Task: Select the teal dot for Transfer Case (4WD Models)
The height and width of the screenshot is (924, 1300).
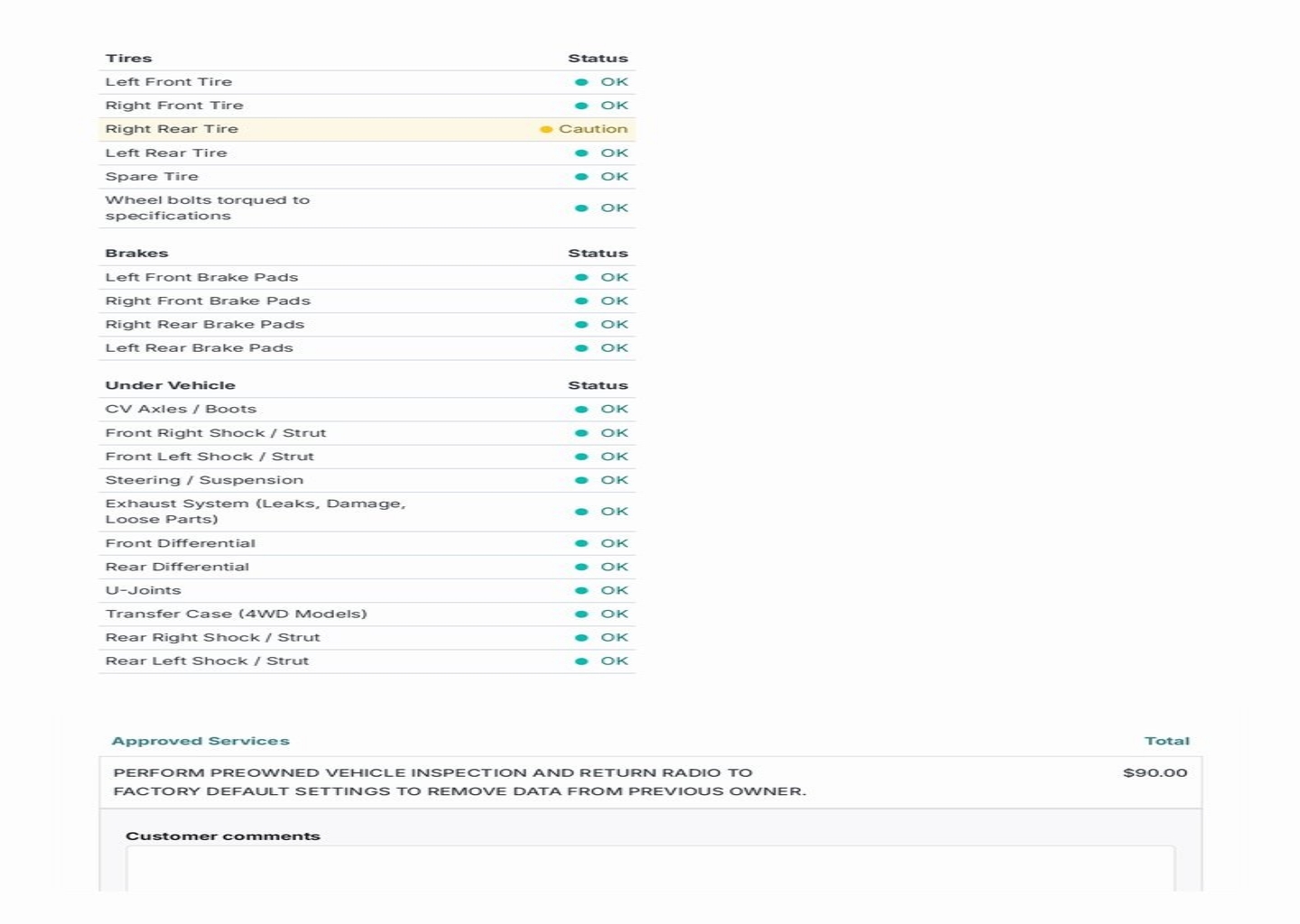Action: tap(581, 614)
